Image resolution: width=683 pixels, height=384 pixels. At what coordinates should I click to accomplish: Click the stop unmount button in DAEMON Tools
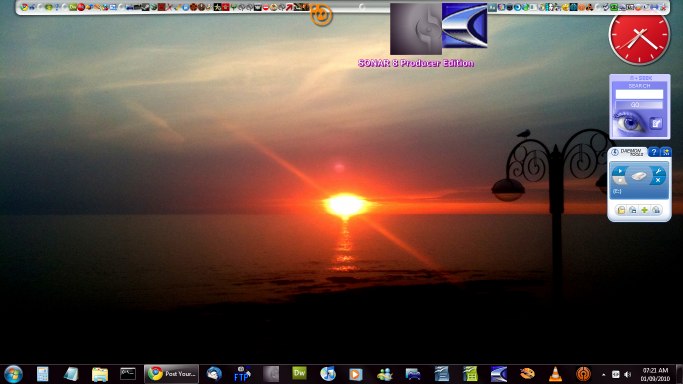tap(619, 180)
